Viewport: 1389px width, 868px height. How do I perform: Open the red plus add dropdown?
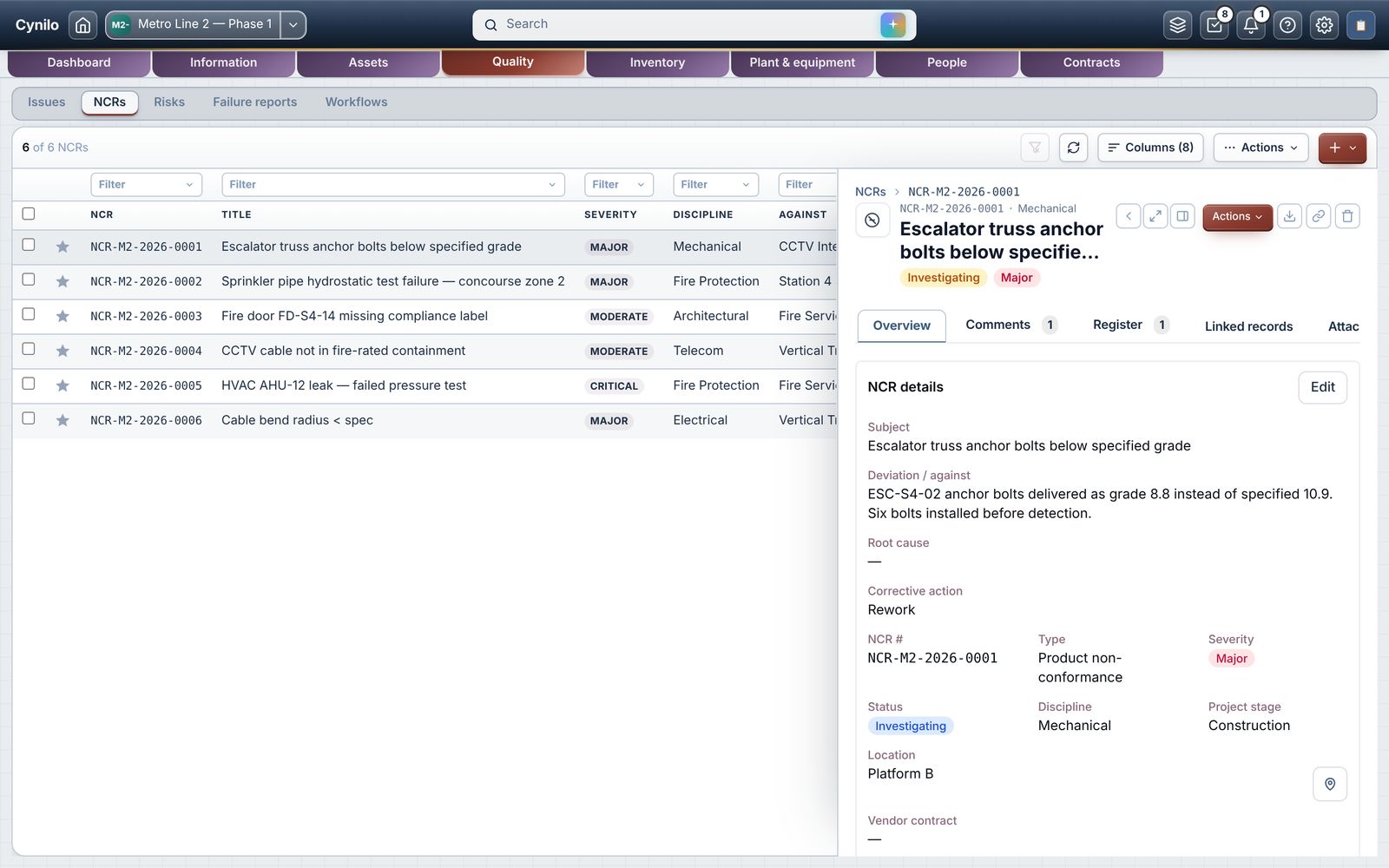click(1342, 148)
